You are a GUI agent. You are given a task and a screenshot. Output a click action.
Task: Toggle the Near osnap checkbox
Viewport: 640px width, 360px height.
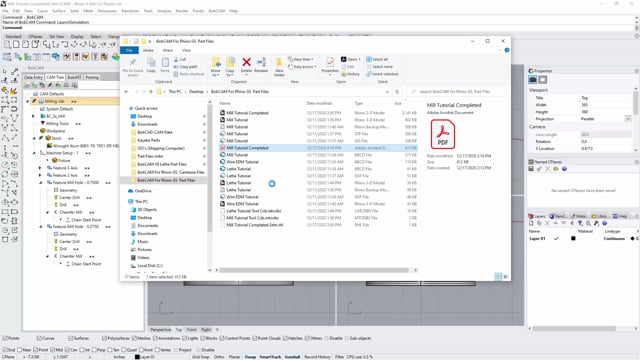pyautogui.click(x=20, y=350)
